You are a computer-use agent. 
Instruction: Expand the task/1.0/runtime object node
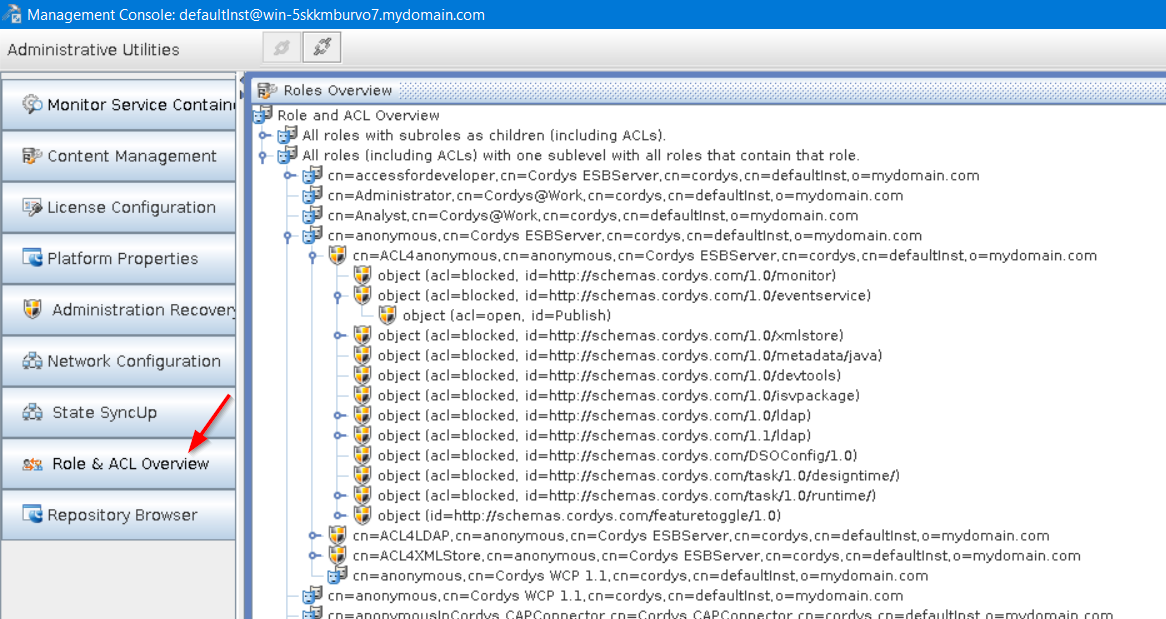339,495
